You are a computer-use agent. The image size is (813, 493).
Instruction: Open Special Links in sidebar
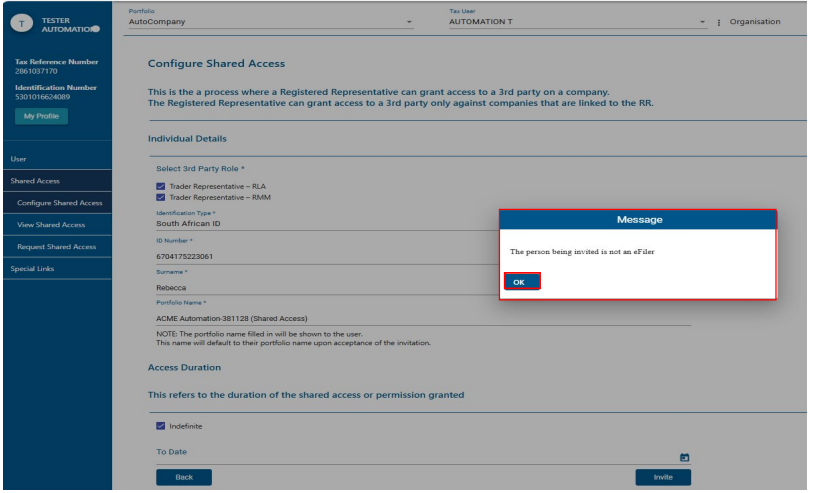coord(35,269)
